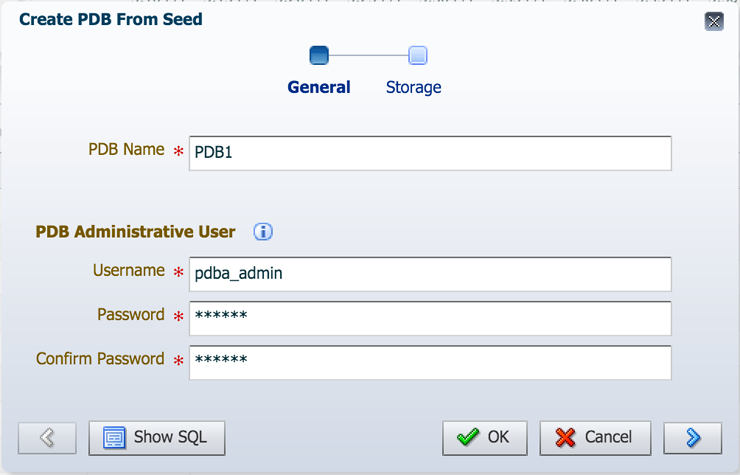Screen dimensions: 740x475
Task: Select the Password input box
Action: tap(429, 318)
